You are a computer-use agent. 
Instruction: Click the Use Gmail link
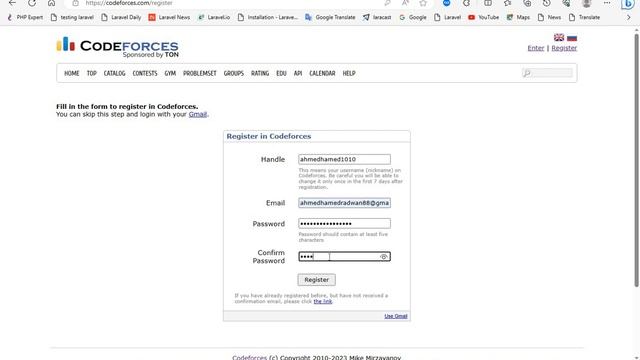click(x=396, y=316)
